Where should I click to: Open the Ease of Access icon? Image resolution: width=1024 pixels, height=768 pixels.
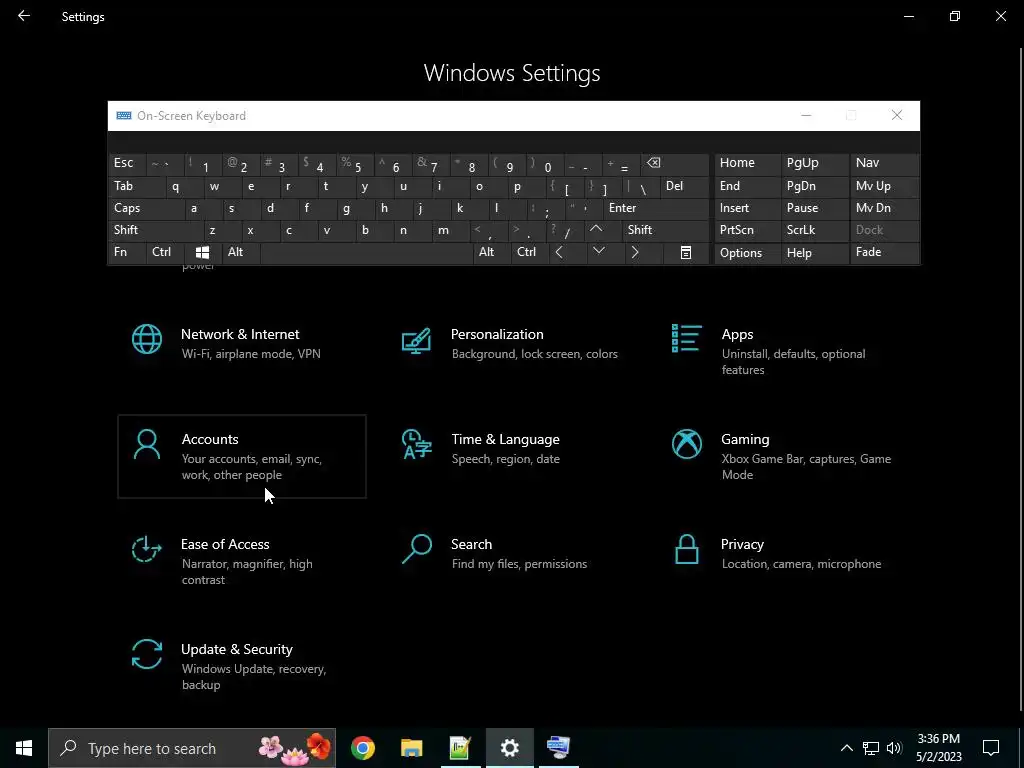coord(146,549)
